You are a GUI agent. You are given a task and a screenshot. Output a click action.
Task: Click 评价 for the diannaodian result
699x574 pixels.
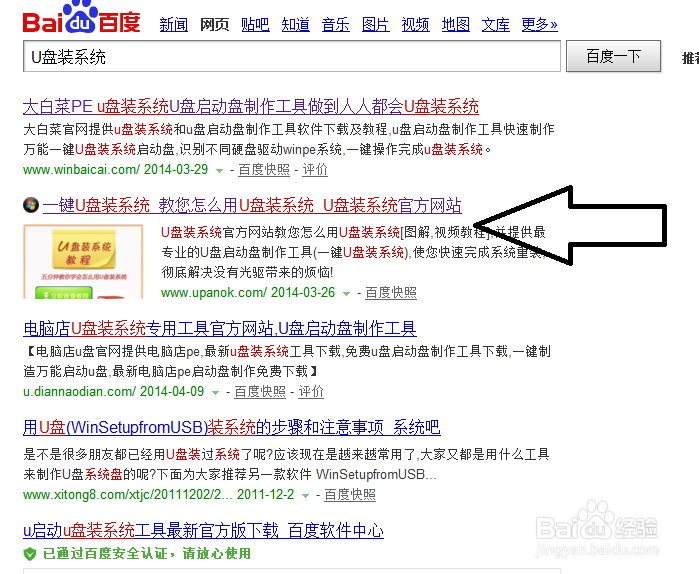[x=311, y=392]
